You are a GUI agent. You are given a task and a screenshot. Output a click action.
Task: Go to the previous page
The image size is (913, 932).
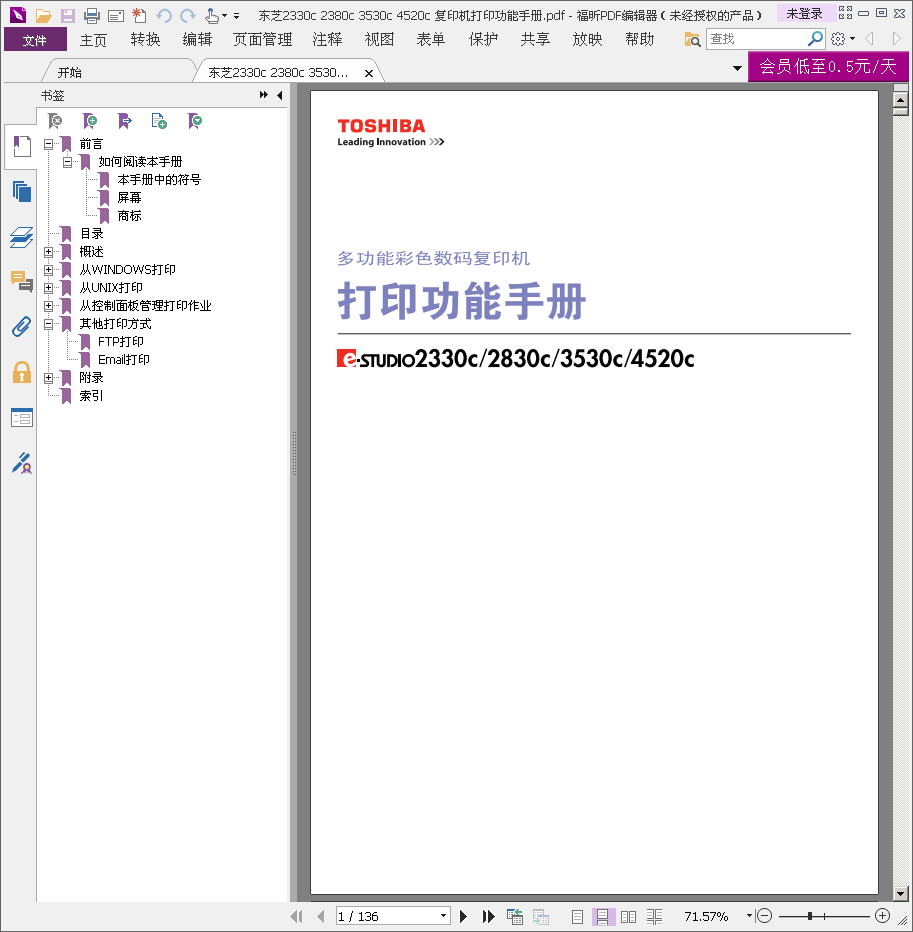point(321,917)
